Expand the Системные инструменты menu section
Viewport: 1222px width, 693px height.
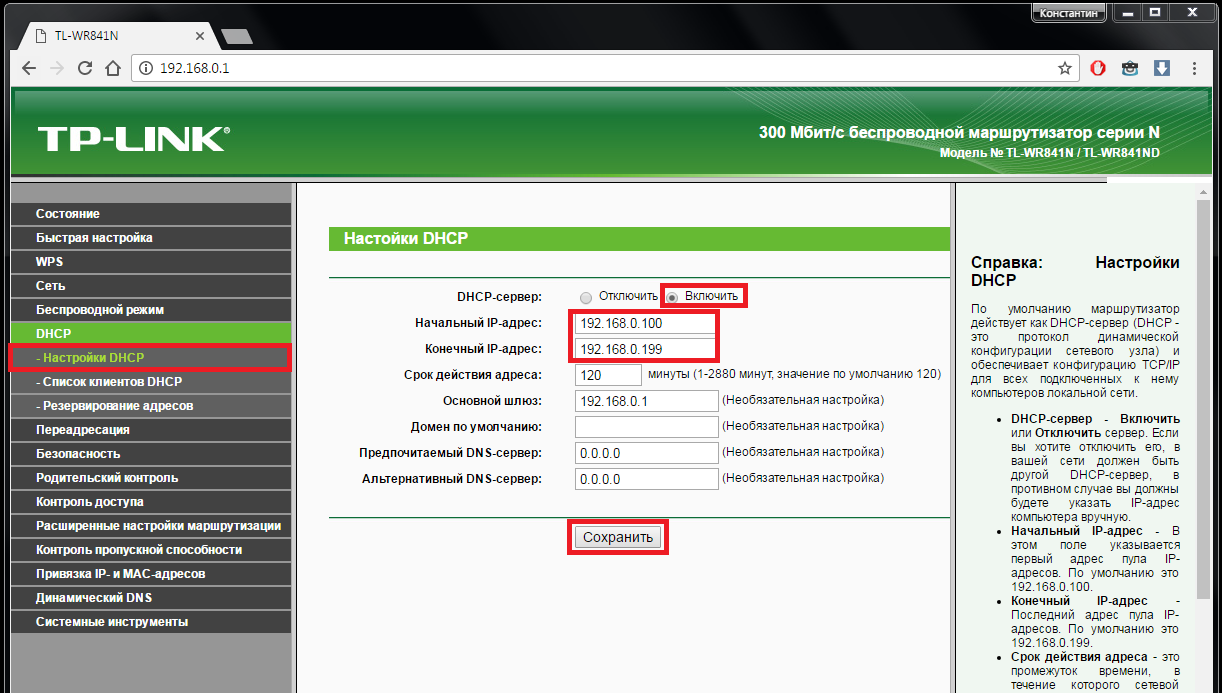(112, 622)
